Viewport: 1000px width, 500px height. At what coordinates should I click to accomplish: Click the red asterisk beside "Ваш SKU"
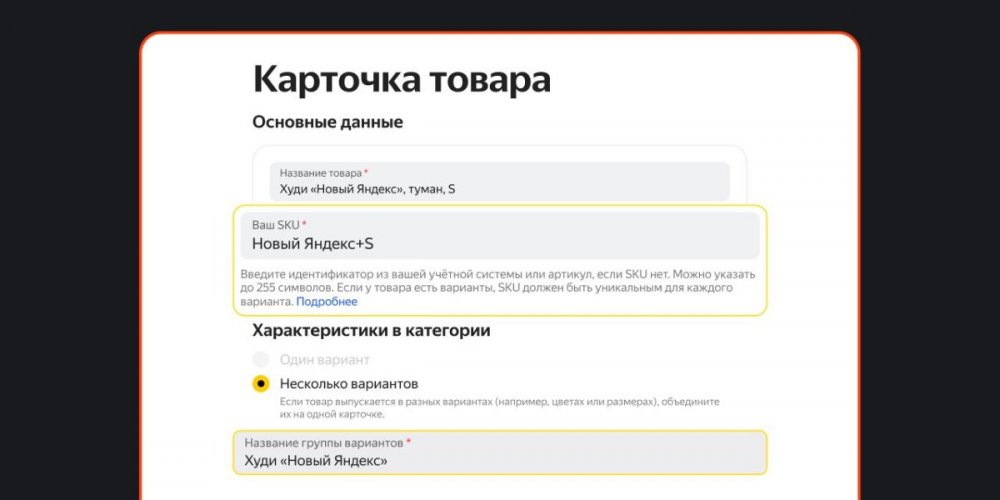[x=304, y=225]
